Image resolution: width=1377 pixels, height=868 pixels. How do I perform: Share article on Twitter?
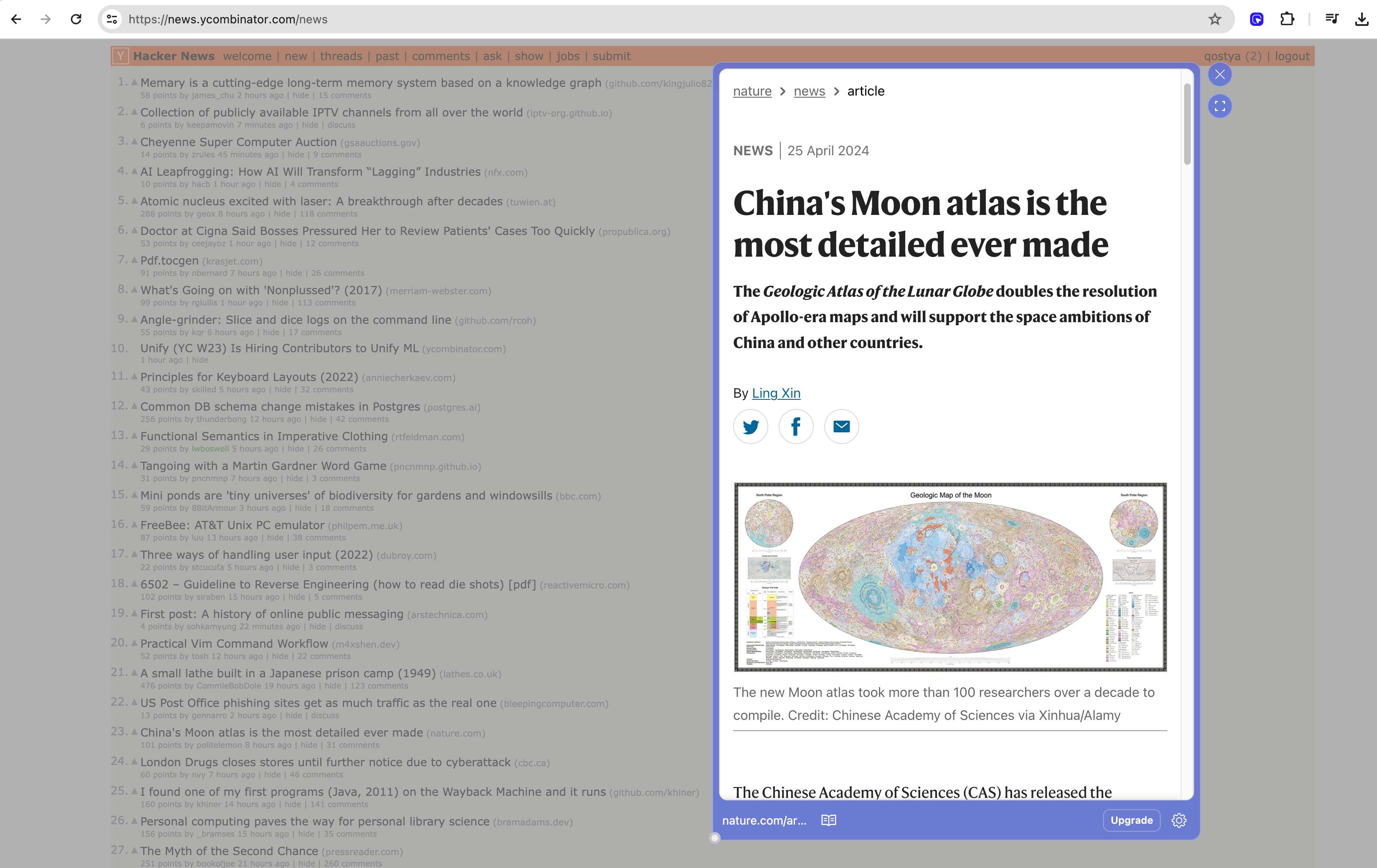click(x=750, y=426)
